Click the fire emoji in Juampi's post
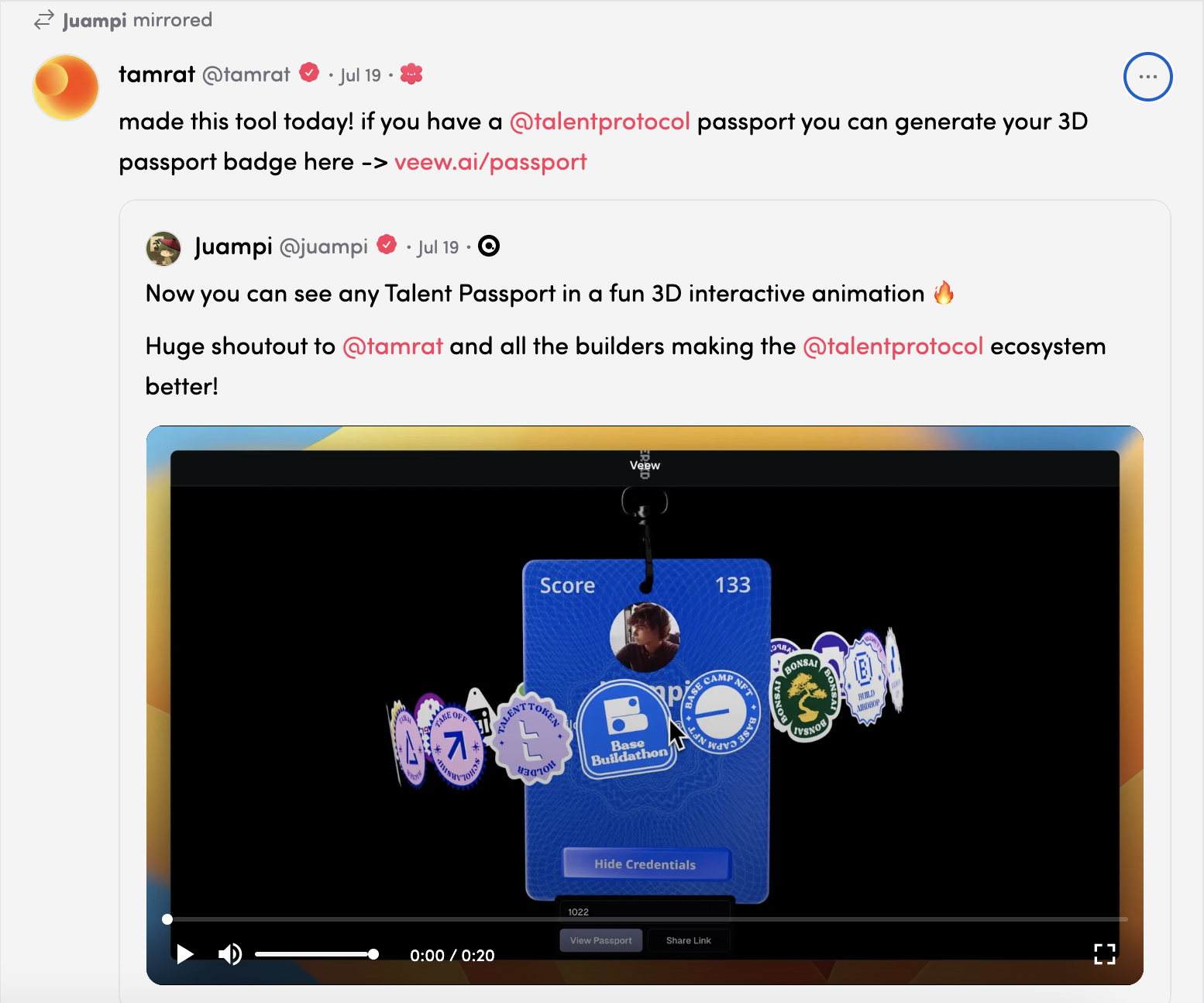 (x=944, y=293)
